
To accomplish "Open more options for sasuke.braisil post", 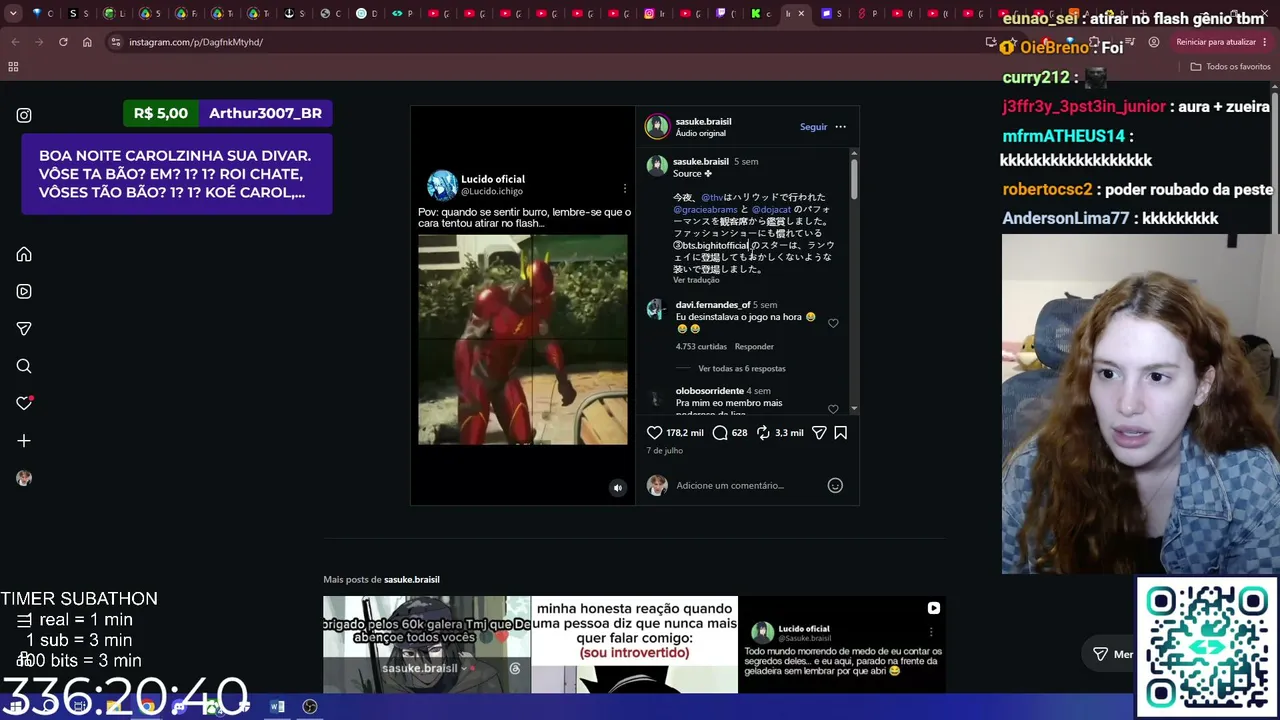I will tap(840, 127).
